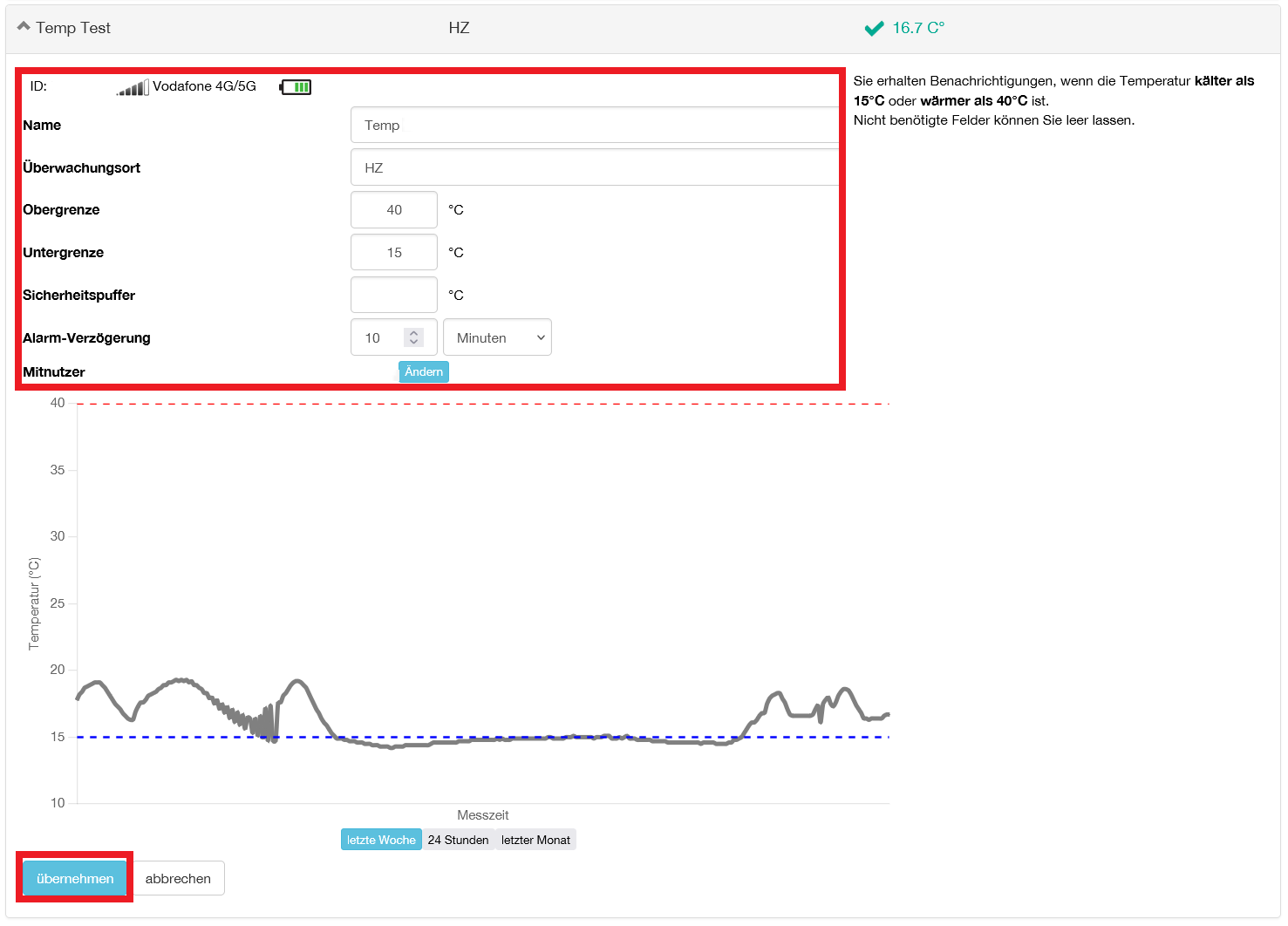
Task: Click the Name text field
Action: pyautogui.click(x=593, y=126)
